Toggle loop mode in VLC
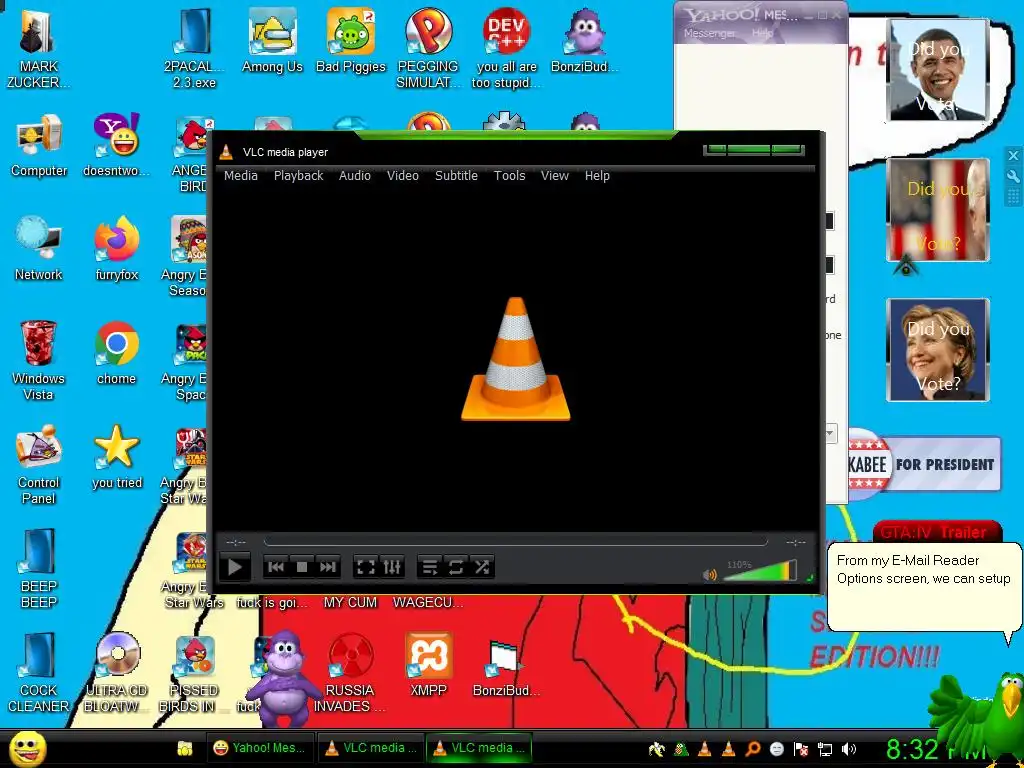The image size is (1024, 768). (x=456, y=567)
